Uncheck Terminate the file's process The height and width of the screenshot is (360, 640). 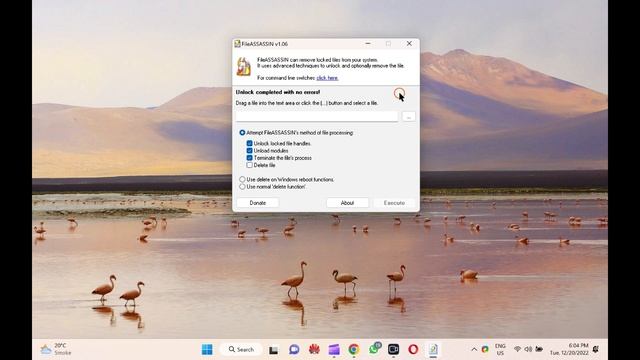tap(249, 158)
